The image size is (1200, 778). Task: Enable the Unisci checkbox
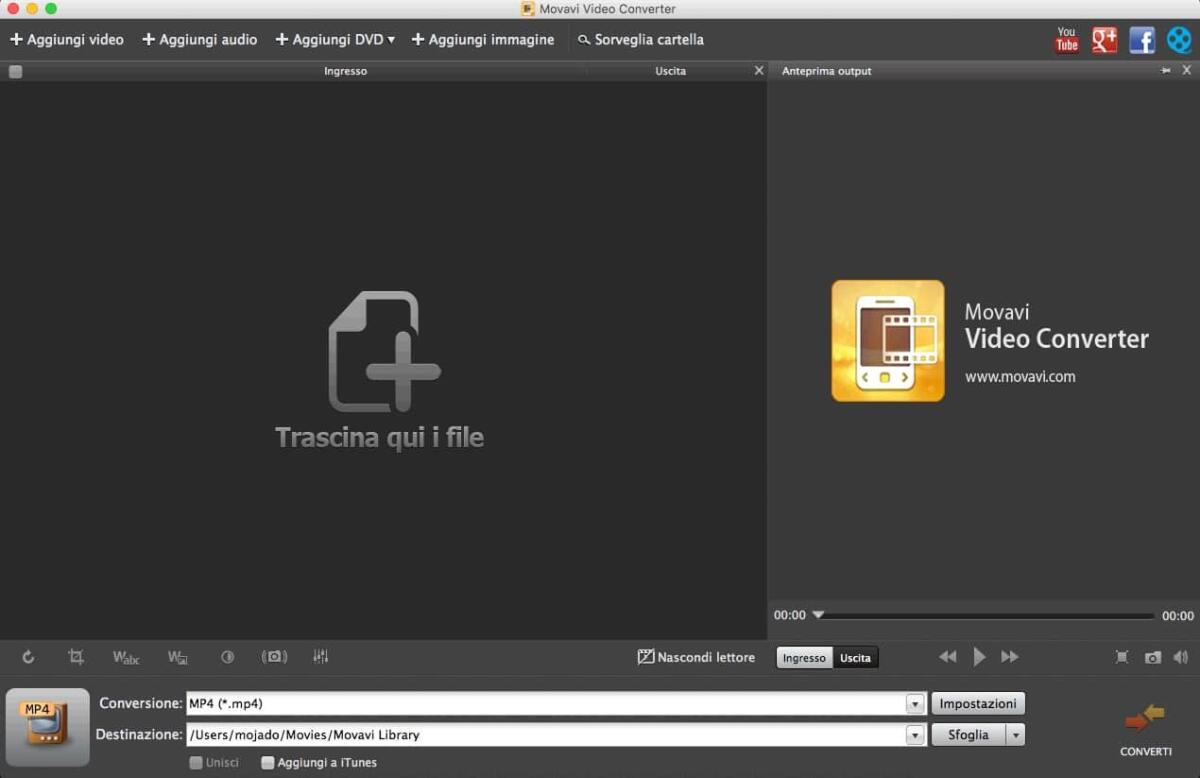(x=196, y=762)
